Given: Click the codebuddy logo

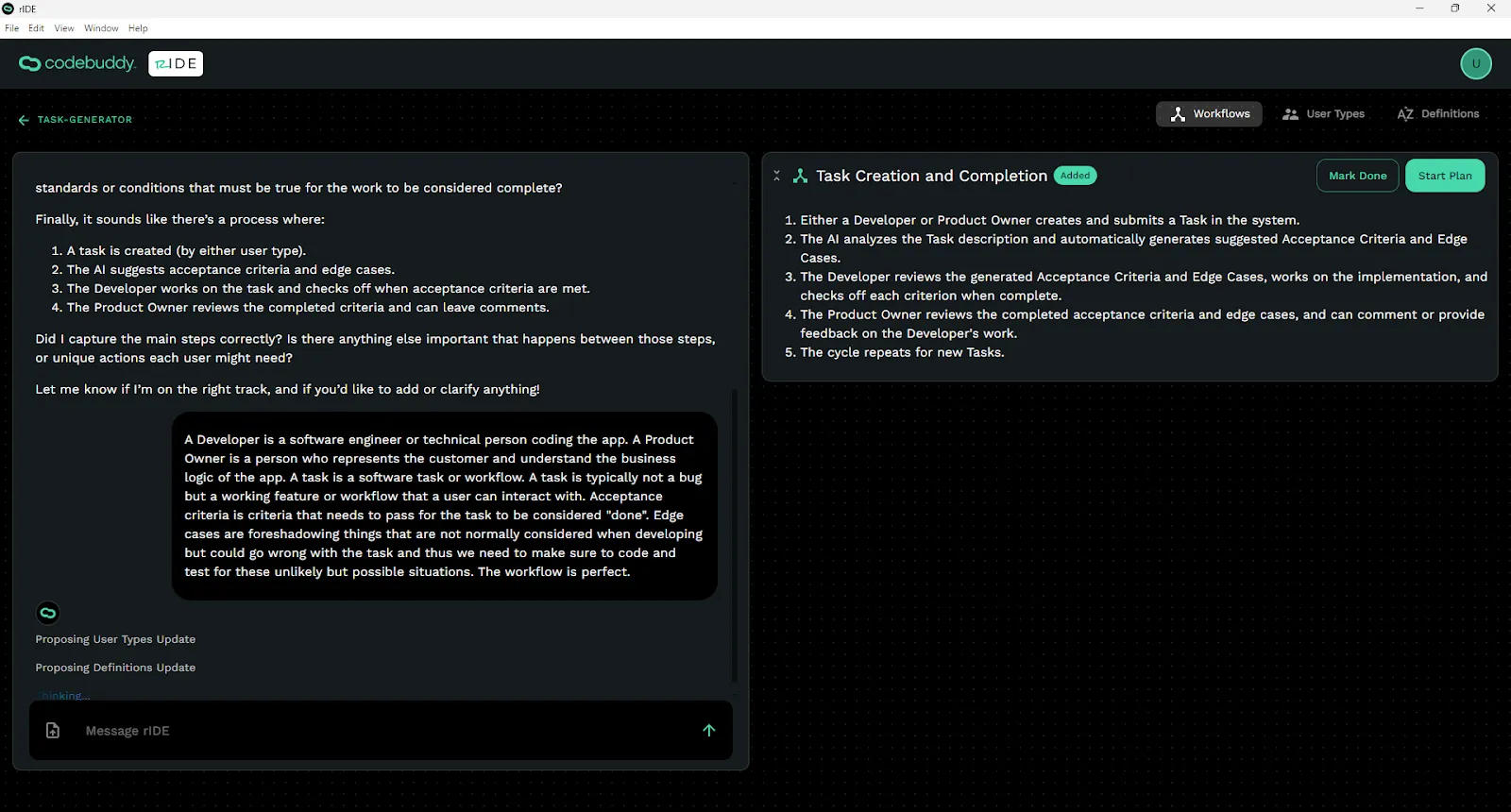Looking at the screenshot, I should pyautogui.click(x=77, y=63).
